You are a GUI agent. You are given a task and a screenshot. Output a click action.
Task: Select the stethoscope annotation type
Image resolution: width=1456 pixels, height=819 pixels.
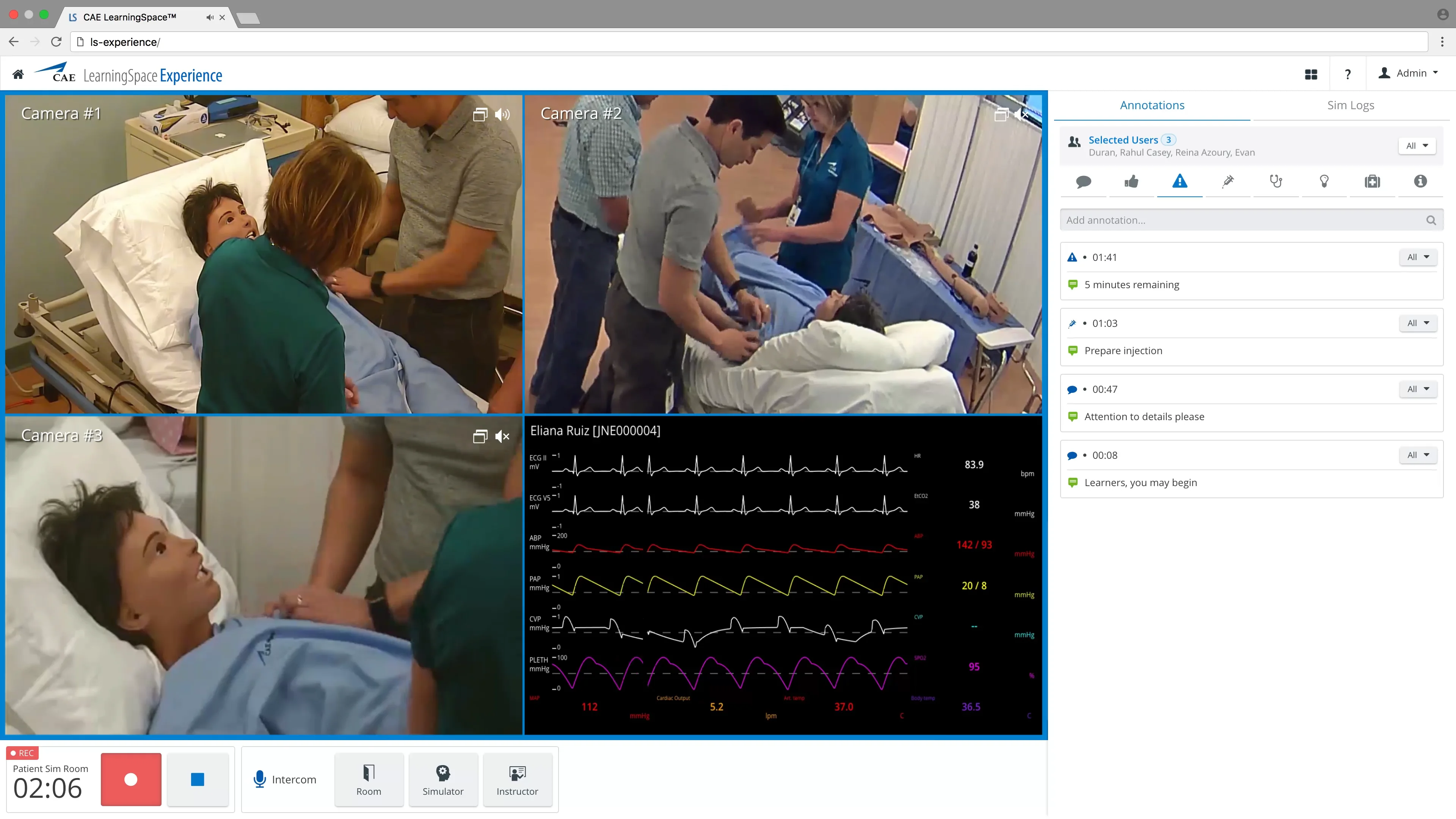click(1276, 182)
